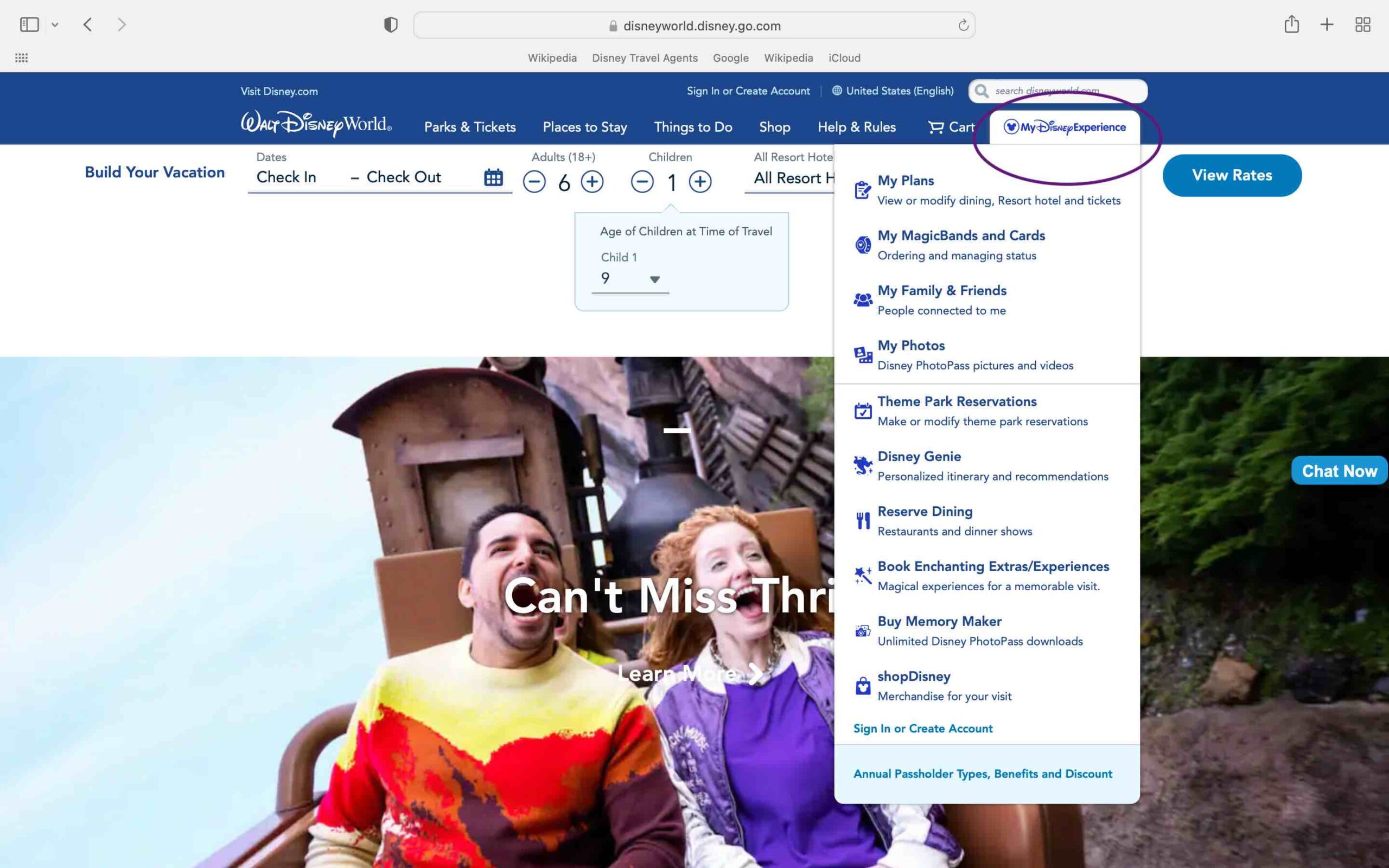
Task: Open the iCloud bookmark
Action: (x=844, y=58)
